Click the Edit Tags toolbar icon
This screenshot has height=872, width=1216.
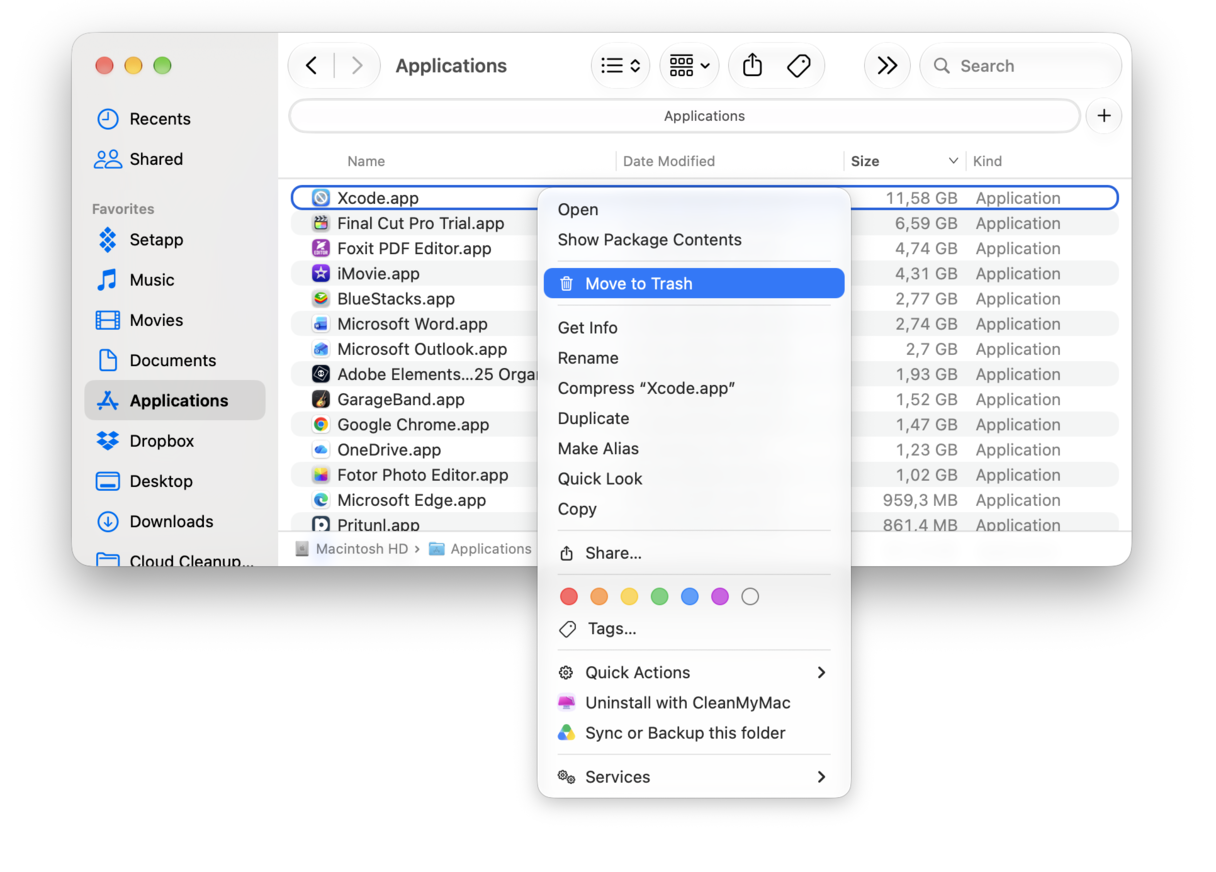pos(799,66)
